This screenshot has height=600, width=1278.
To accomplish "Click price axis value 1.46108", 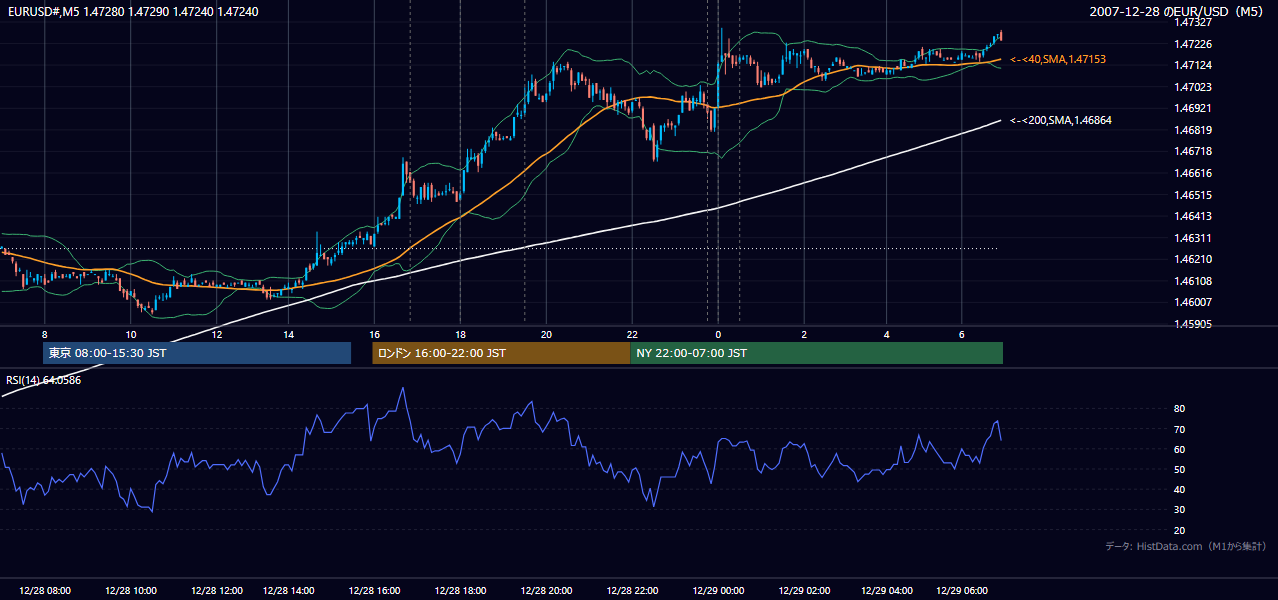I will click(1194, 281).
